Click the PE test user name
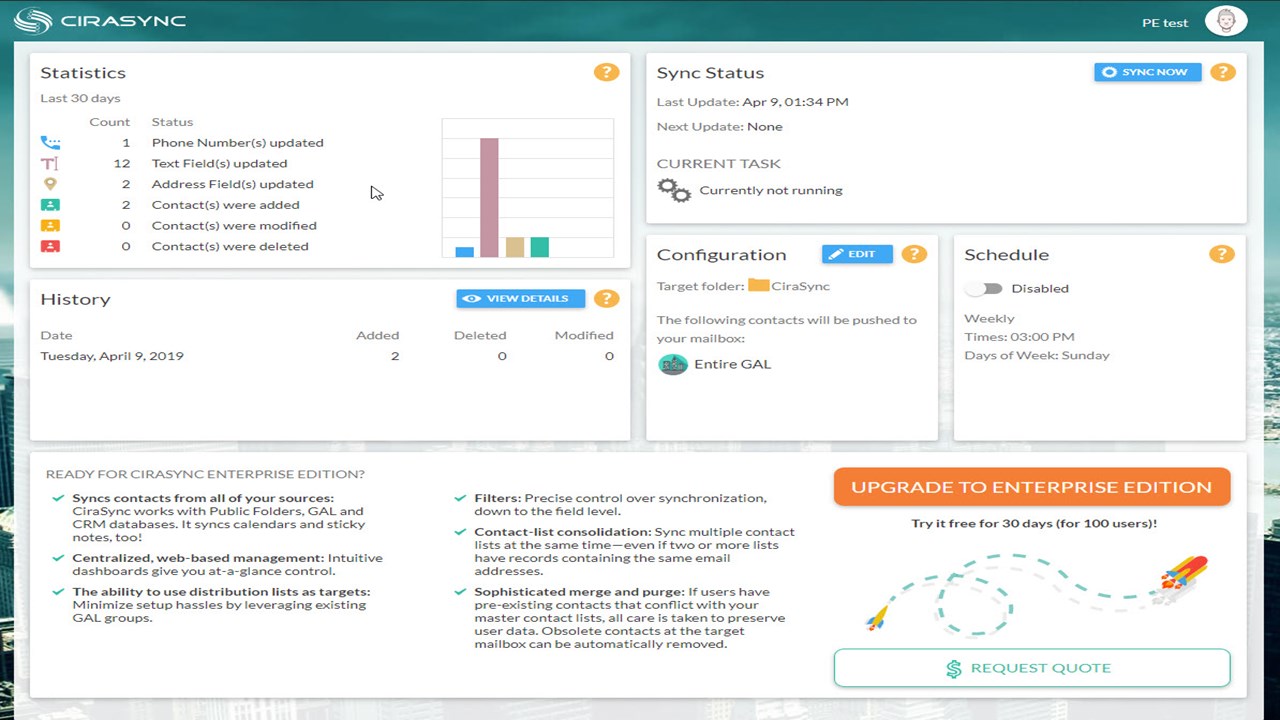The image size is (1280, 720). tap(1165, 22)
